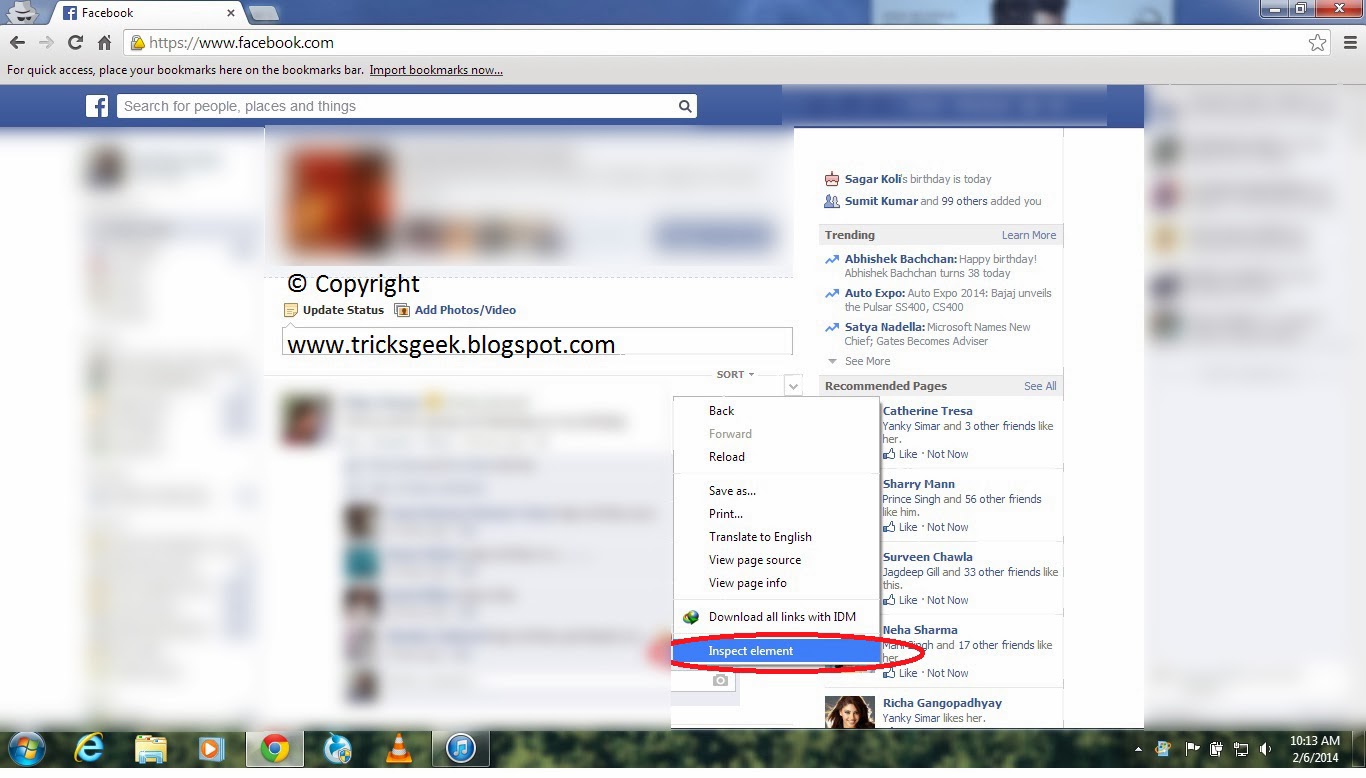Open a new tab button

[x=263, y=13]
